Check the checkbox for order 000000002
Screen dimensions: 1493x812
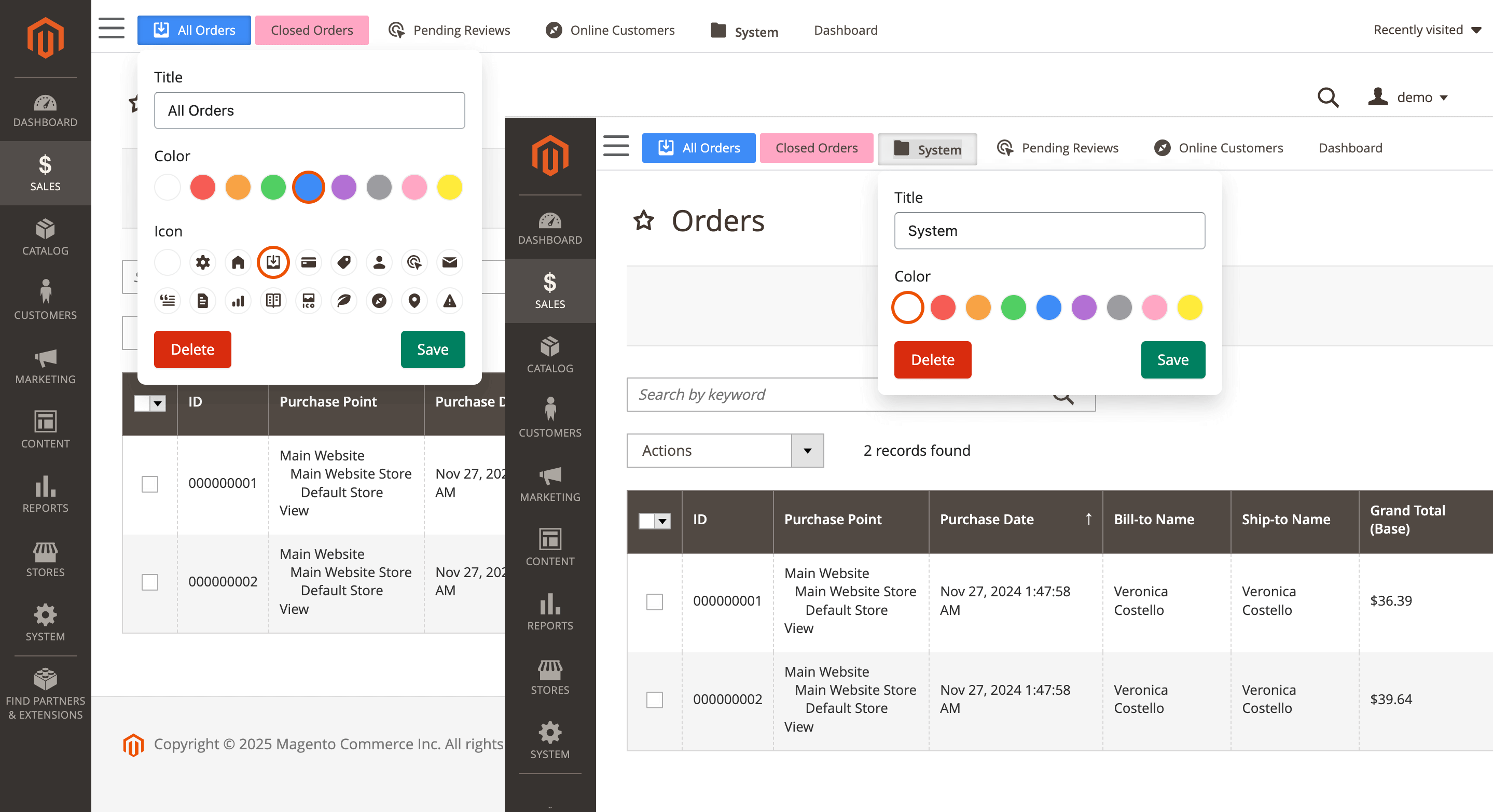(x=654, y=700)
